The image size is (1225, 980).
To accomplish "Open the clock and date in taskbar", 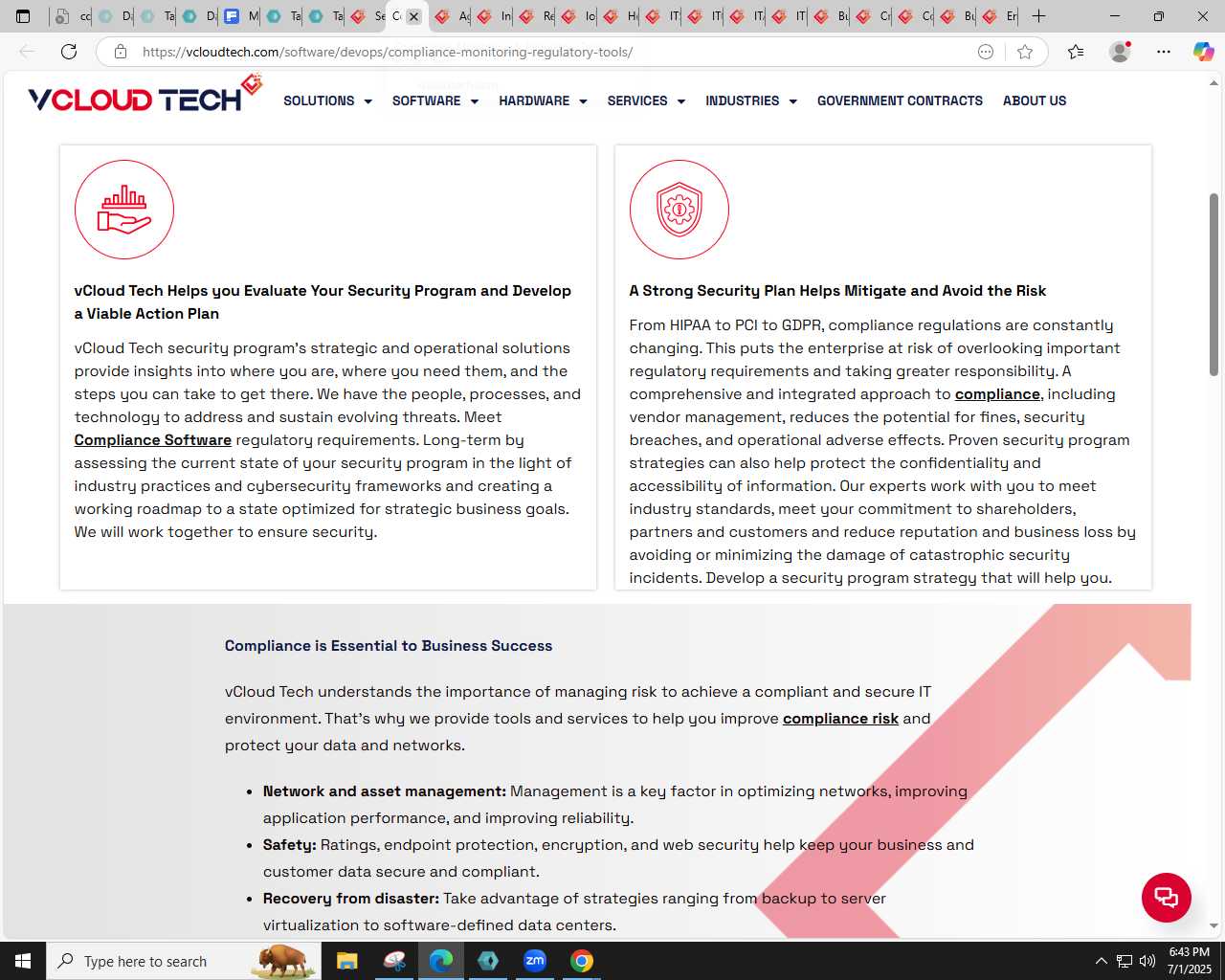I will (x=1190, y=961).
